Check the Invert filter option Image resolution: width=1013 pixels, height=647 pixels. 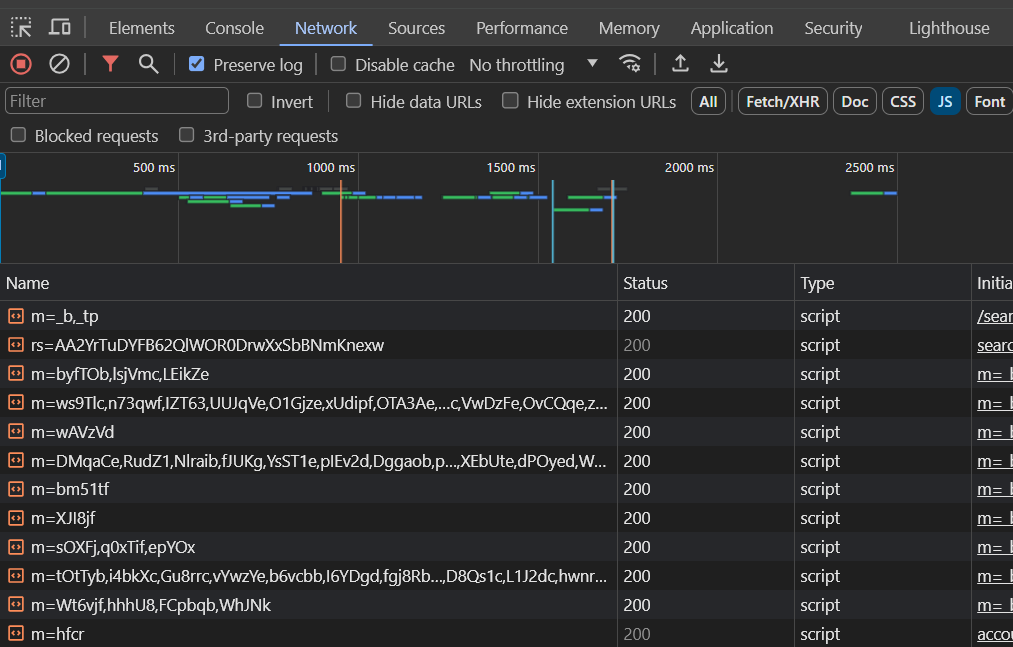coord(254,101)
